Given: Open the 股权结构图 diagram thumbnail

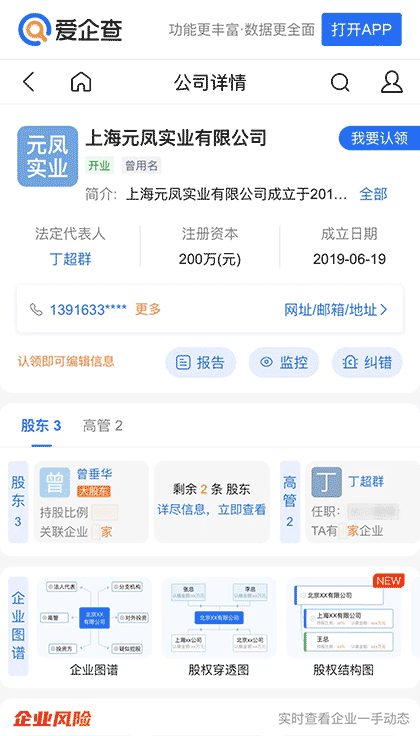Looking at the screenshot, I should 344,617.
